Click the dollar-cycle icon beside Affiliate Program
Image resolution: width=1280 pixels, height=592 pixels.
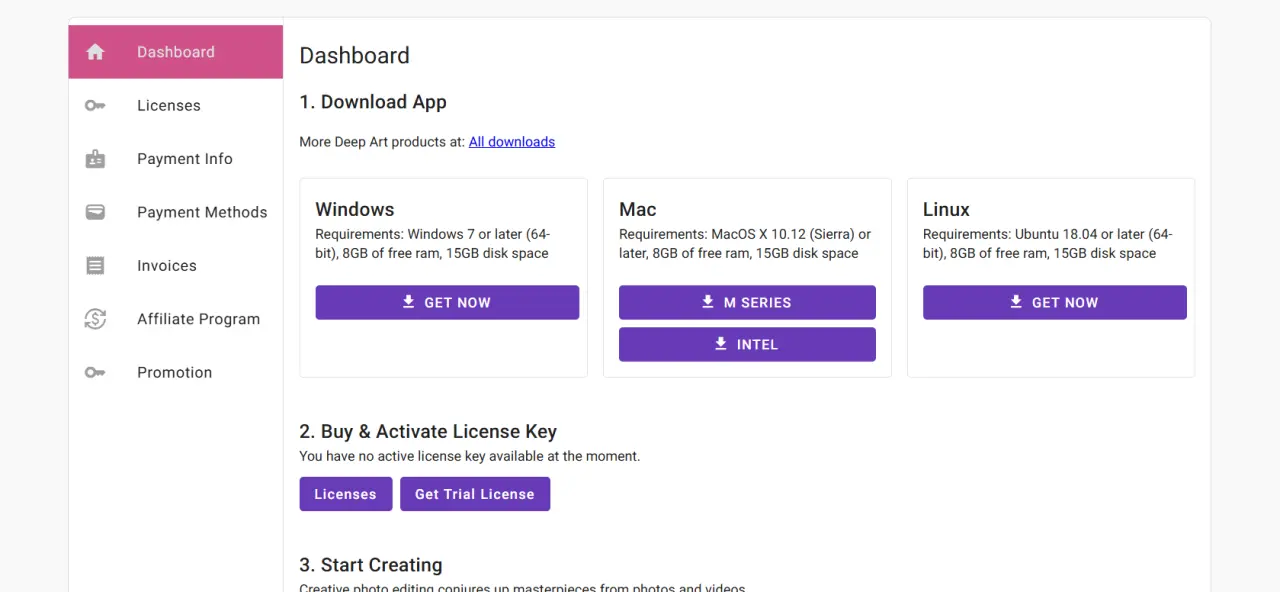tap(95, 319)
